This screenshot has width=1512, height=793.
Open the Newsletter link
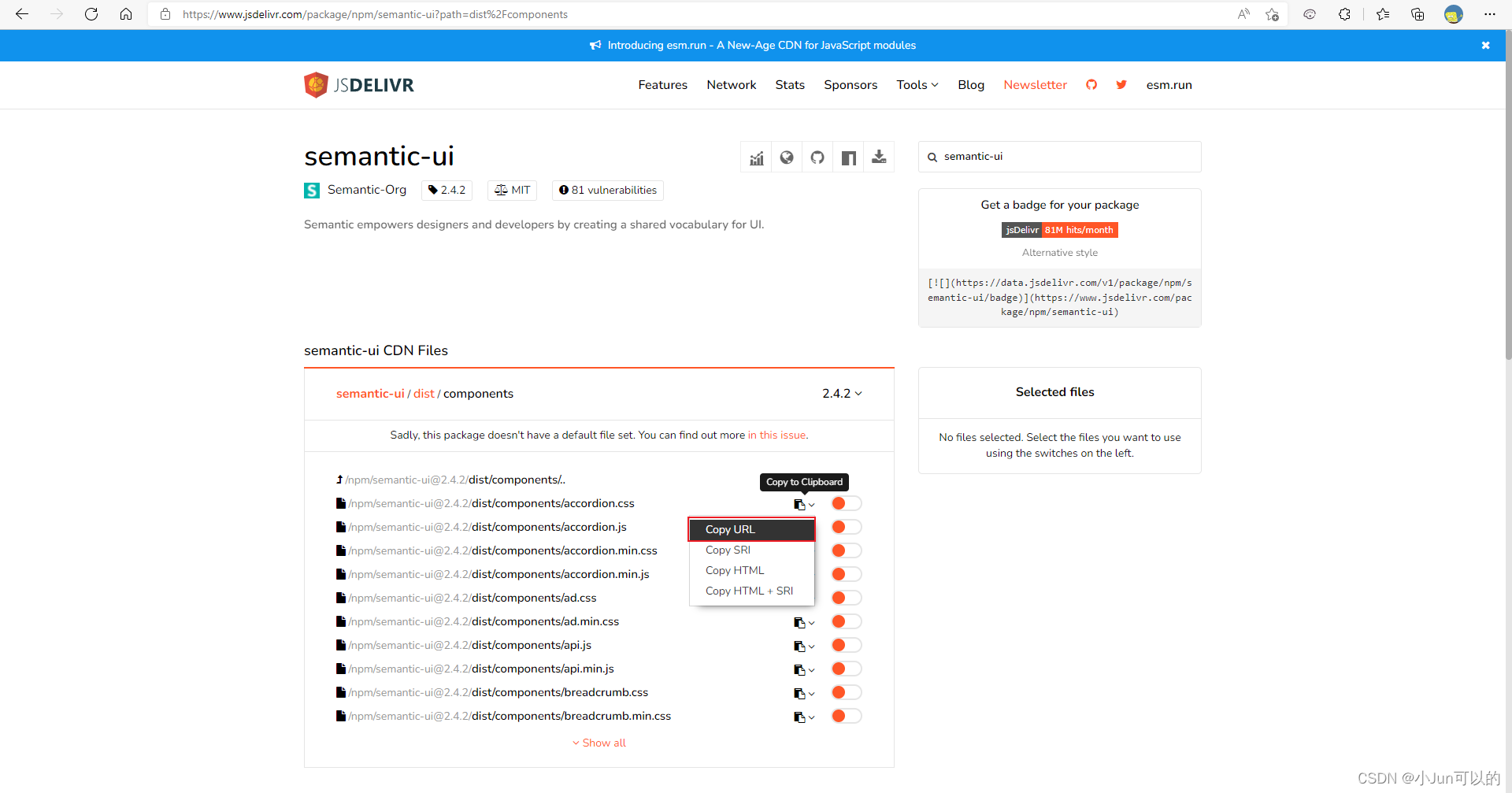1035,85
